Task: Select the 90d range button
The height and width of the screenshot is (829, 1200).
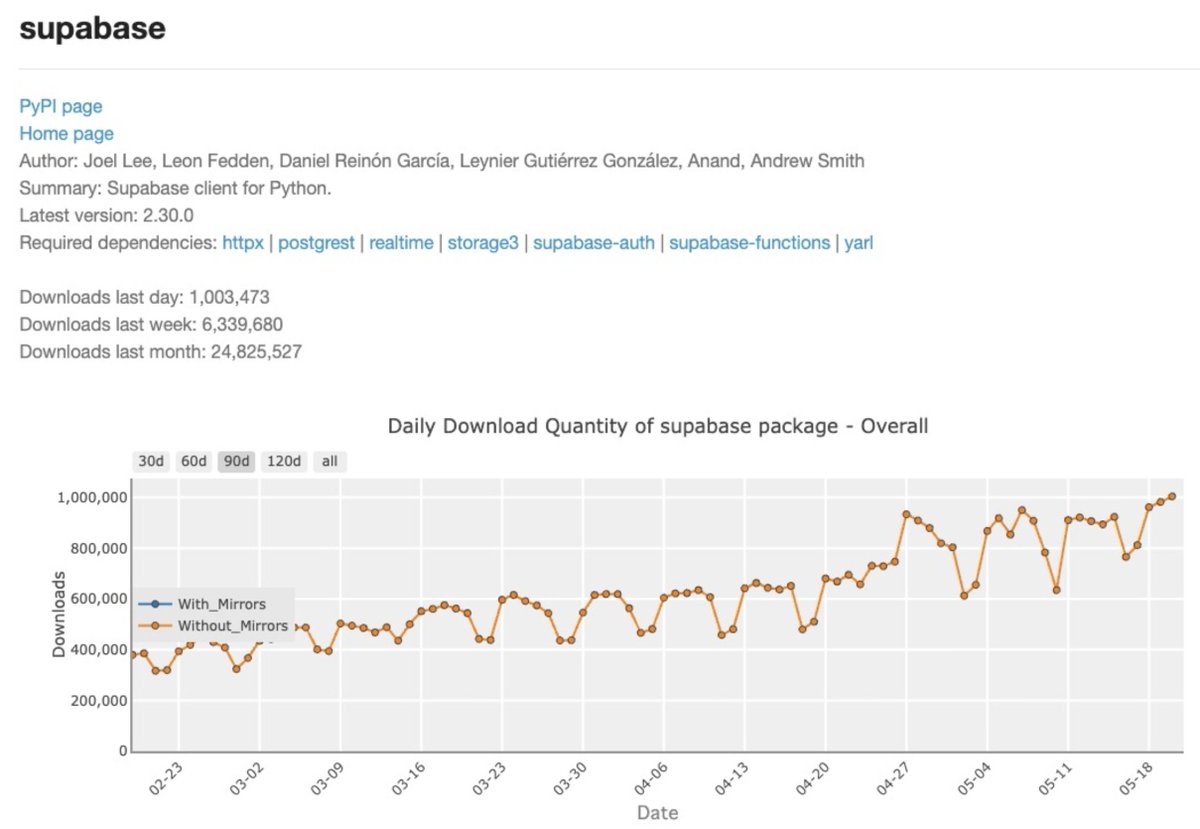Action: click(236, 461)
